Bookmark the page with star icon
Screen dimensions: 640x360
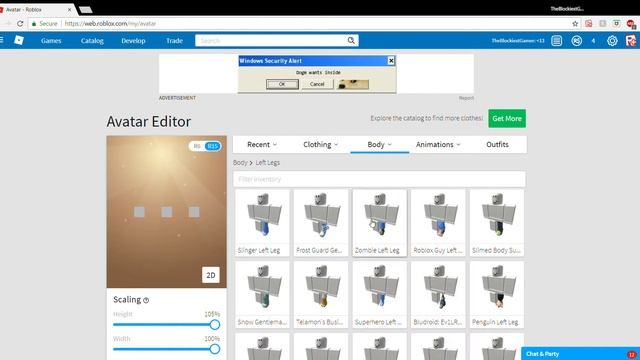(575, 24)
